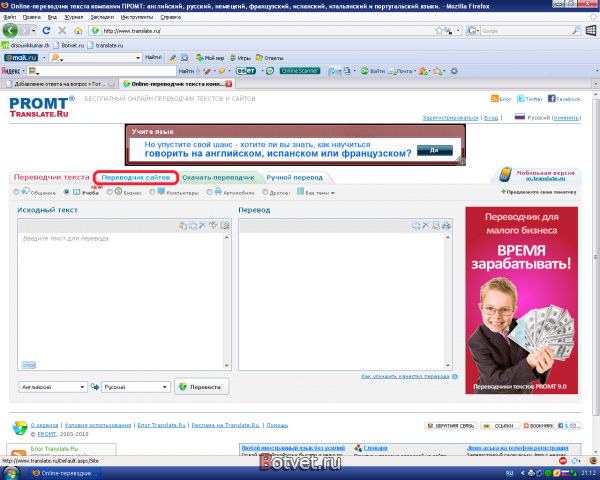Viewport: 600px width, 480px height.
Task: Select the Компьютеры topic radio button
Action: [x=152, y=192]
